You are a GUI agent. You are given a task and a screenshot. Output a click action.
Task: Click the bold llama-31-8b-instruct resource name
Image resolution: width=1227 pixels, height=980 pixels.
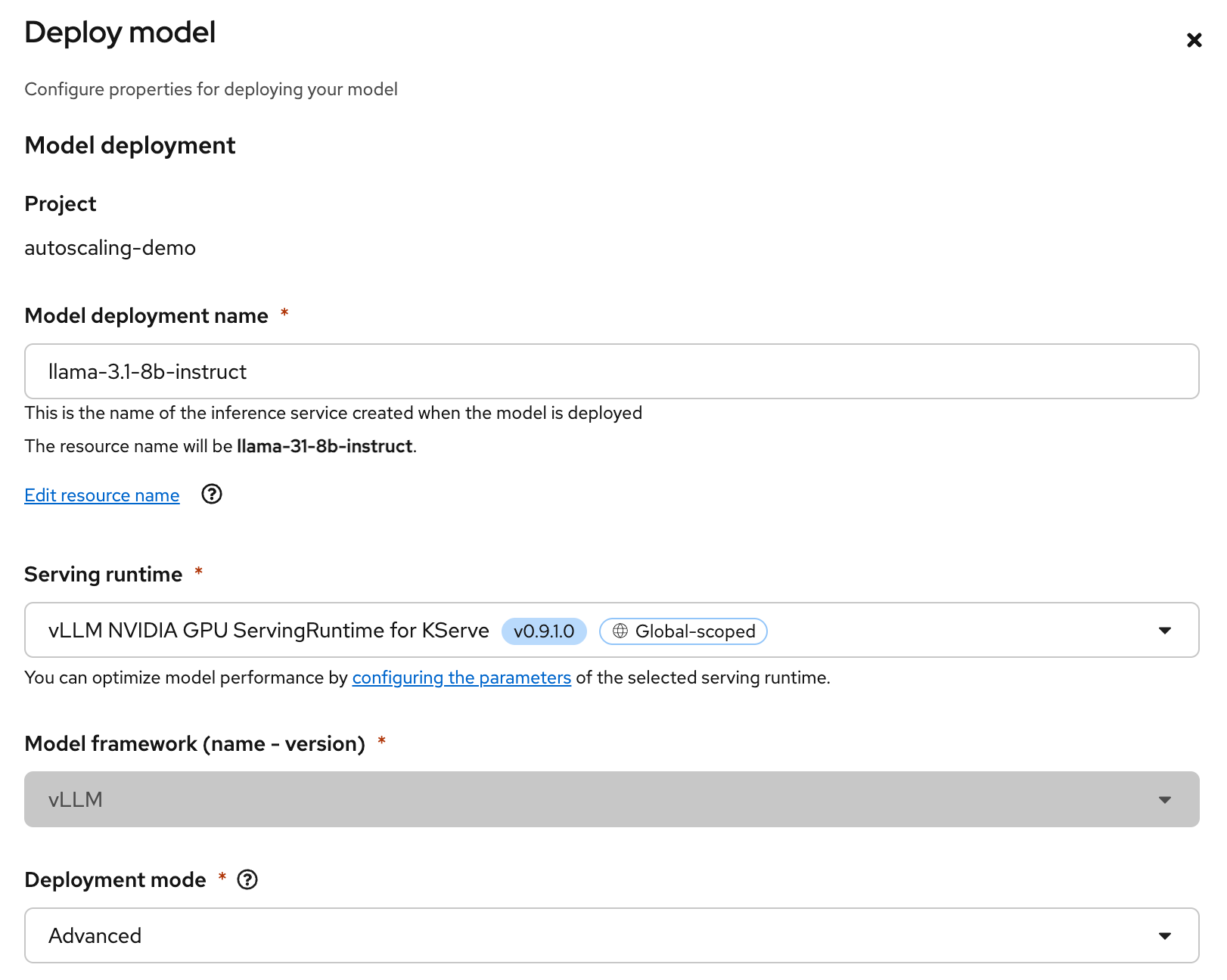[325, 446]
